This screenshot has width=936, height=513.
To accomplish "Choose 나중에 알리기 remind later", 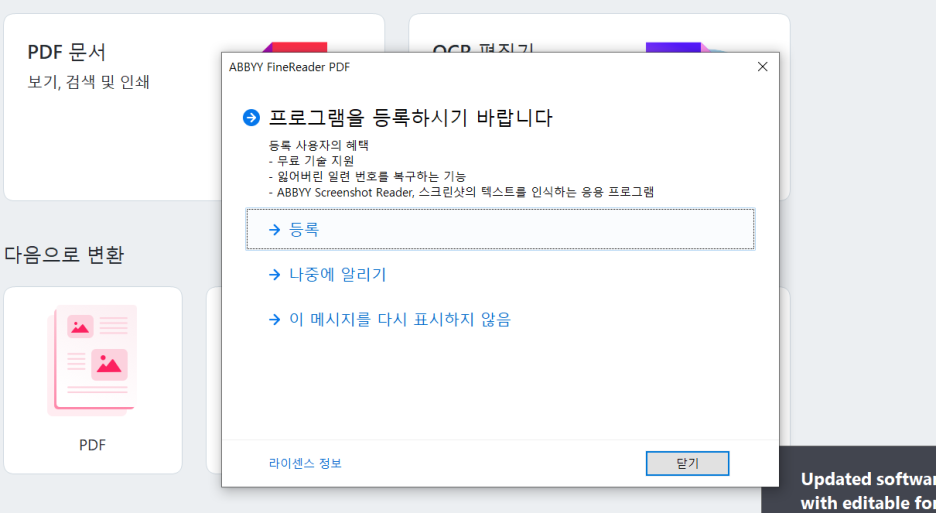I will click(337, 275).
